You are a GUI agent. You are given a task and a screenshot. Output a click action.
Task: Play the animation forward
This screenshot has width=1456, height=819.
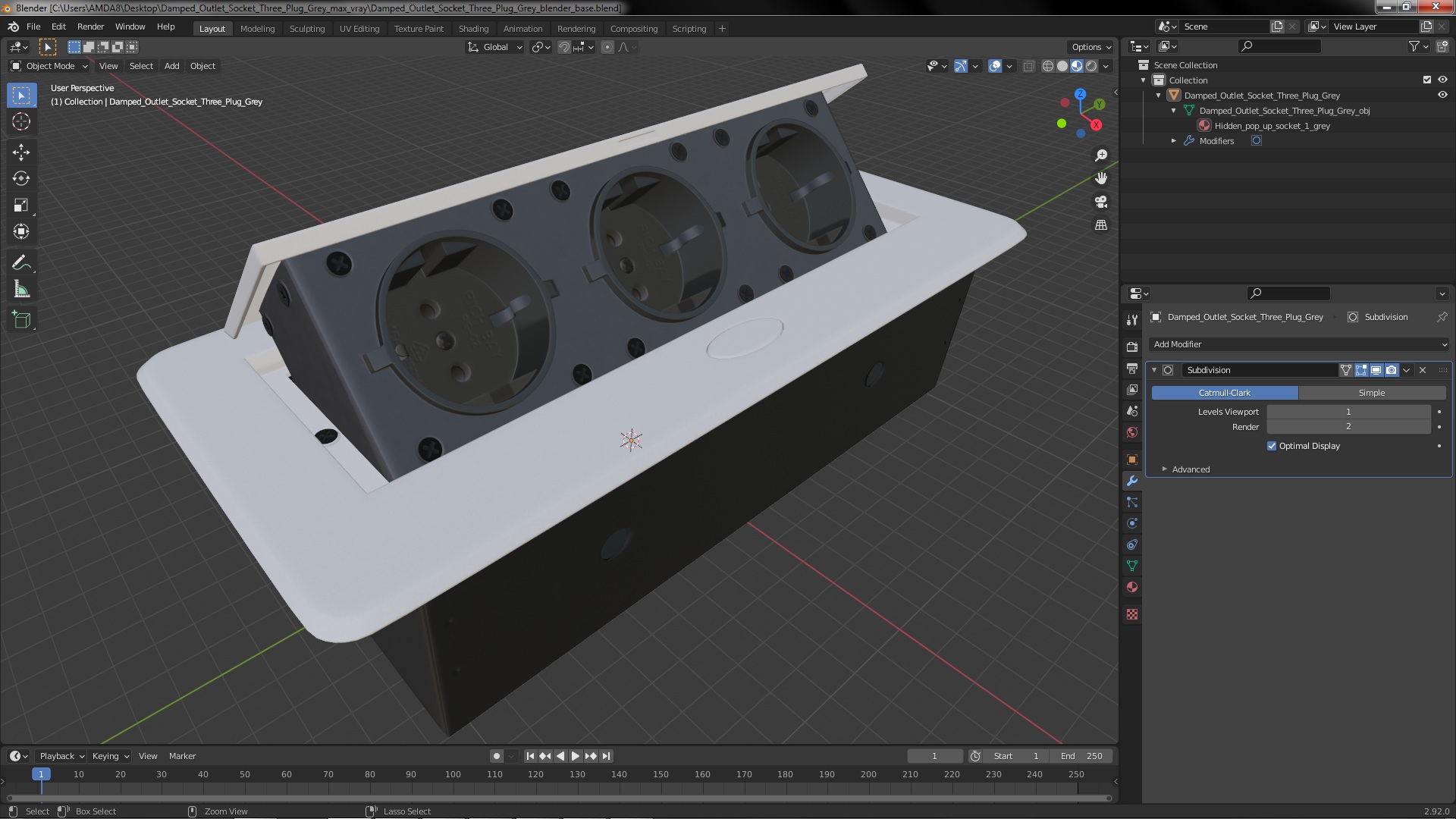pos(576,756)
